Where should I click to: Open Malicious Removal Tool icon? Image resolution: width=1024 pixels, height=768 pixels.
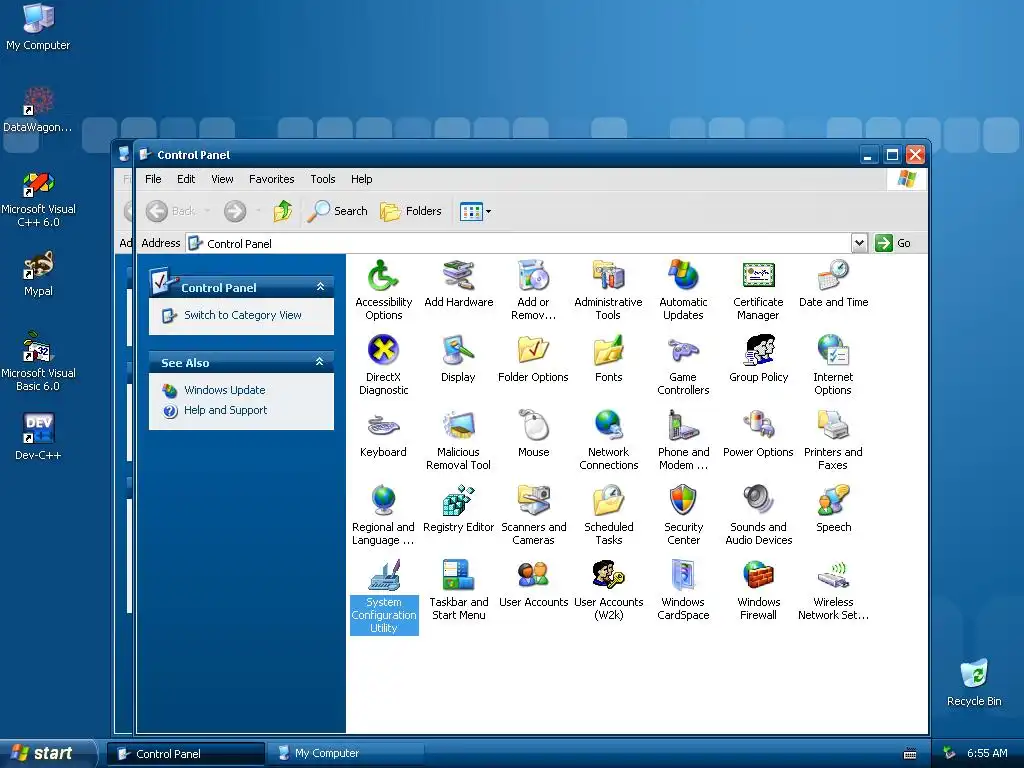coord(458,440)
